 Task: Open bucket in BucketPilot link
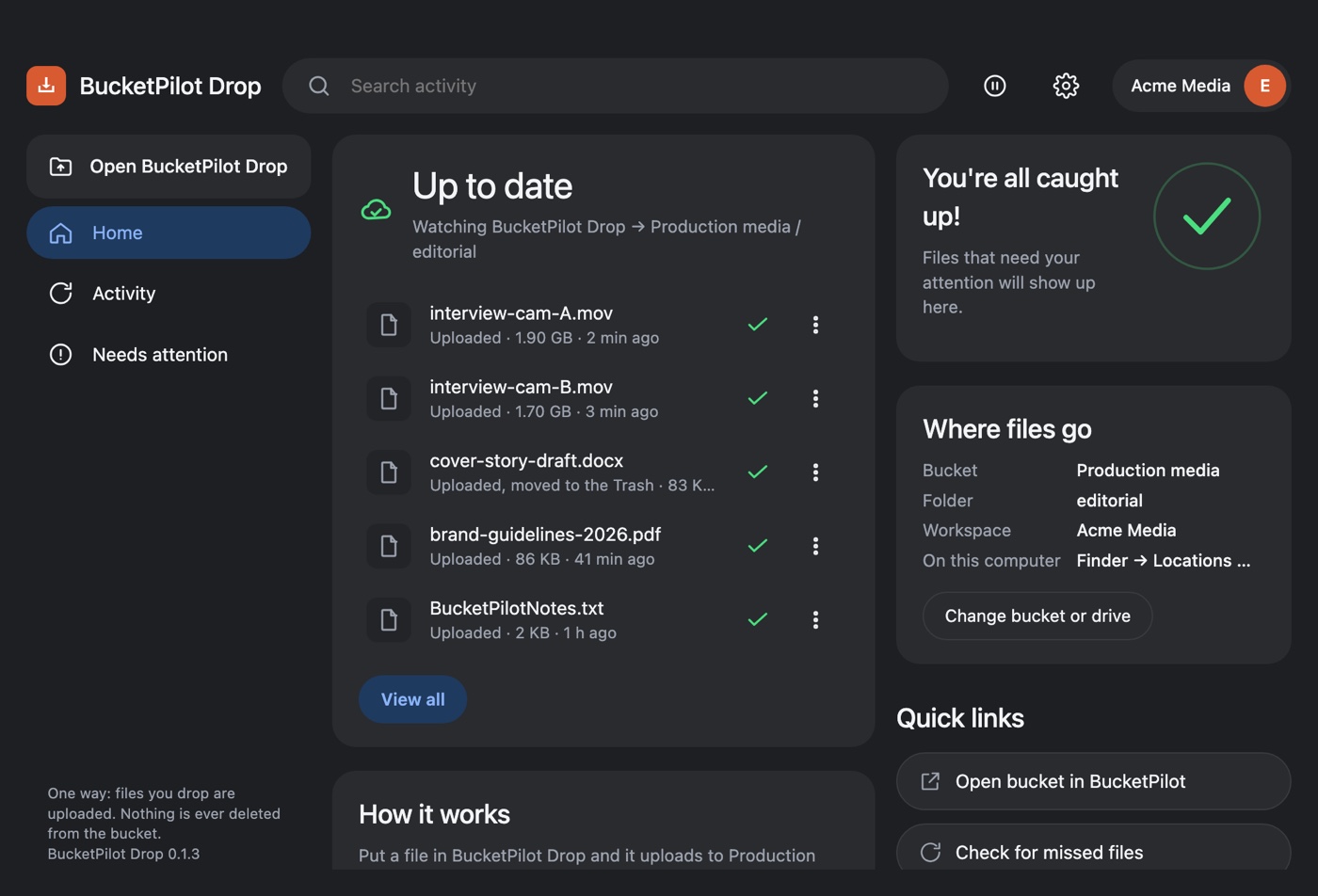[1093, 781]
